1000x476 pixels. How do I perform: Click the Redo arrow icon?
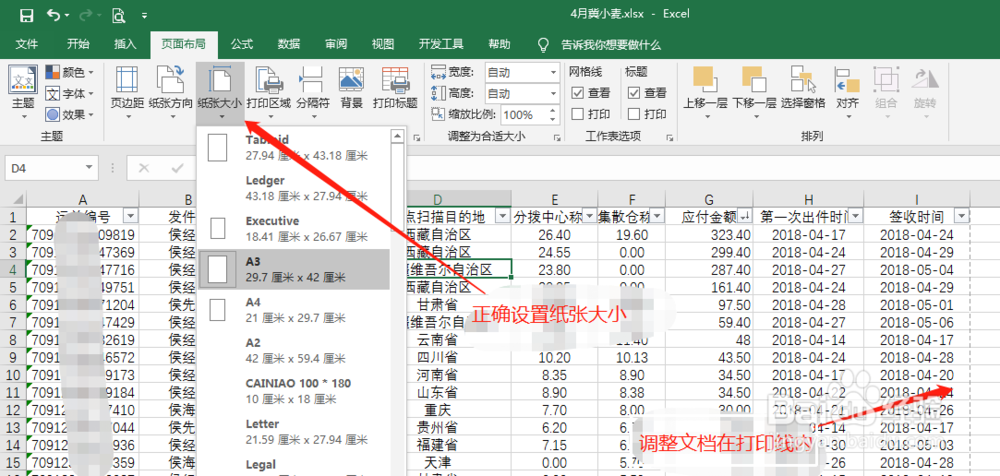(x=84, y=14)
